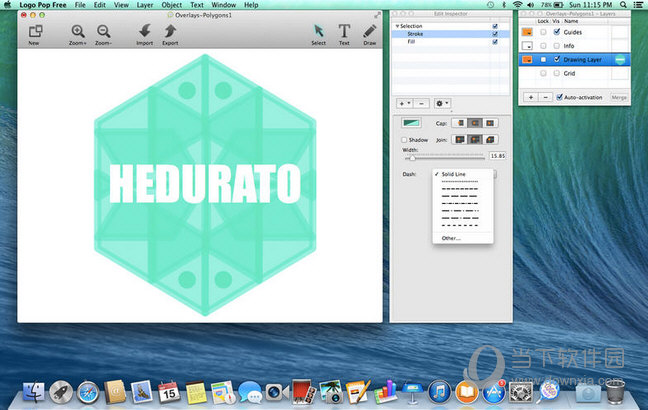Open Spotlight search in the menu bar

coord(623,5)
